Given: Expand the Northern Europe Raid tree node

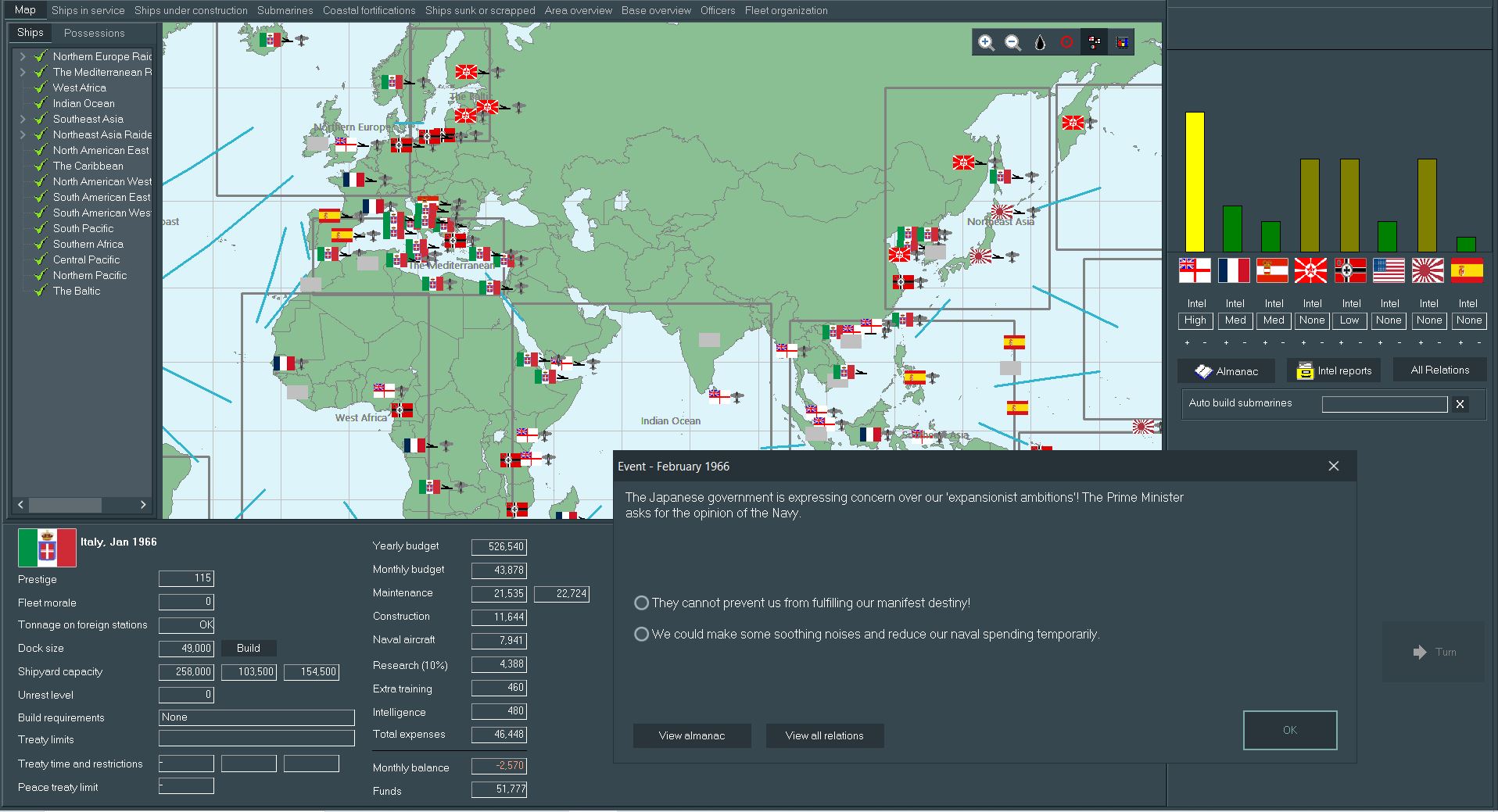Looking at the screenshot, I should click(x=23, y=56).
